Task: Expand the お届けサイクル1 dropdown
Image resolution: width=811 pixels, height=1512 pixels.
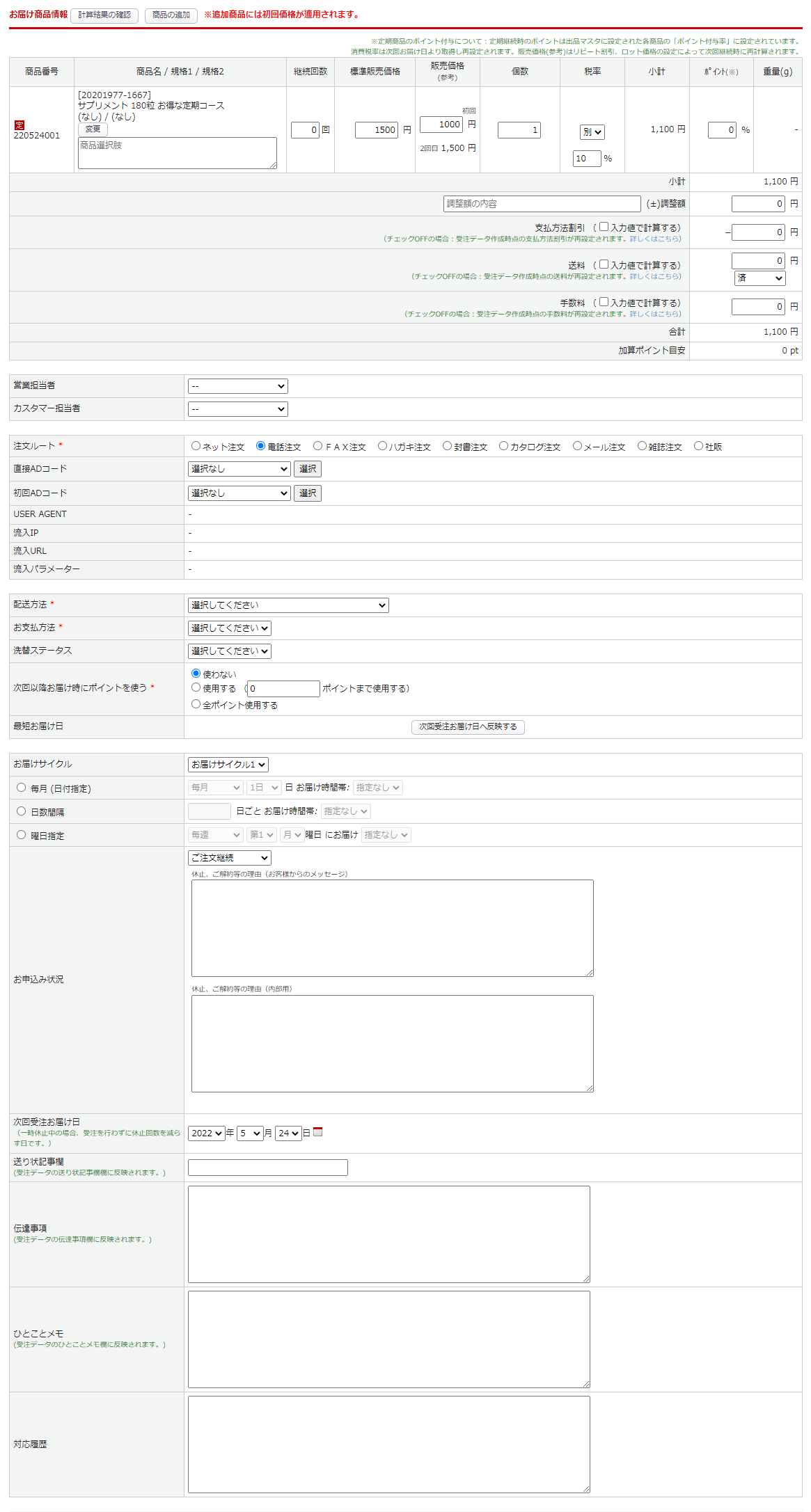Action: (228, 765)
